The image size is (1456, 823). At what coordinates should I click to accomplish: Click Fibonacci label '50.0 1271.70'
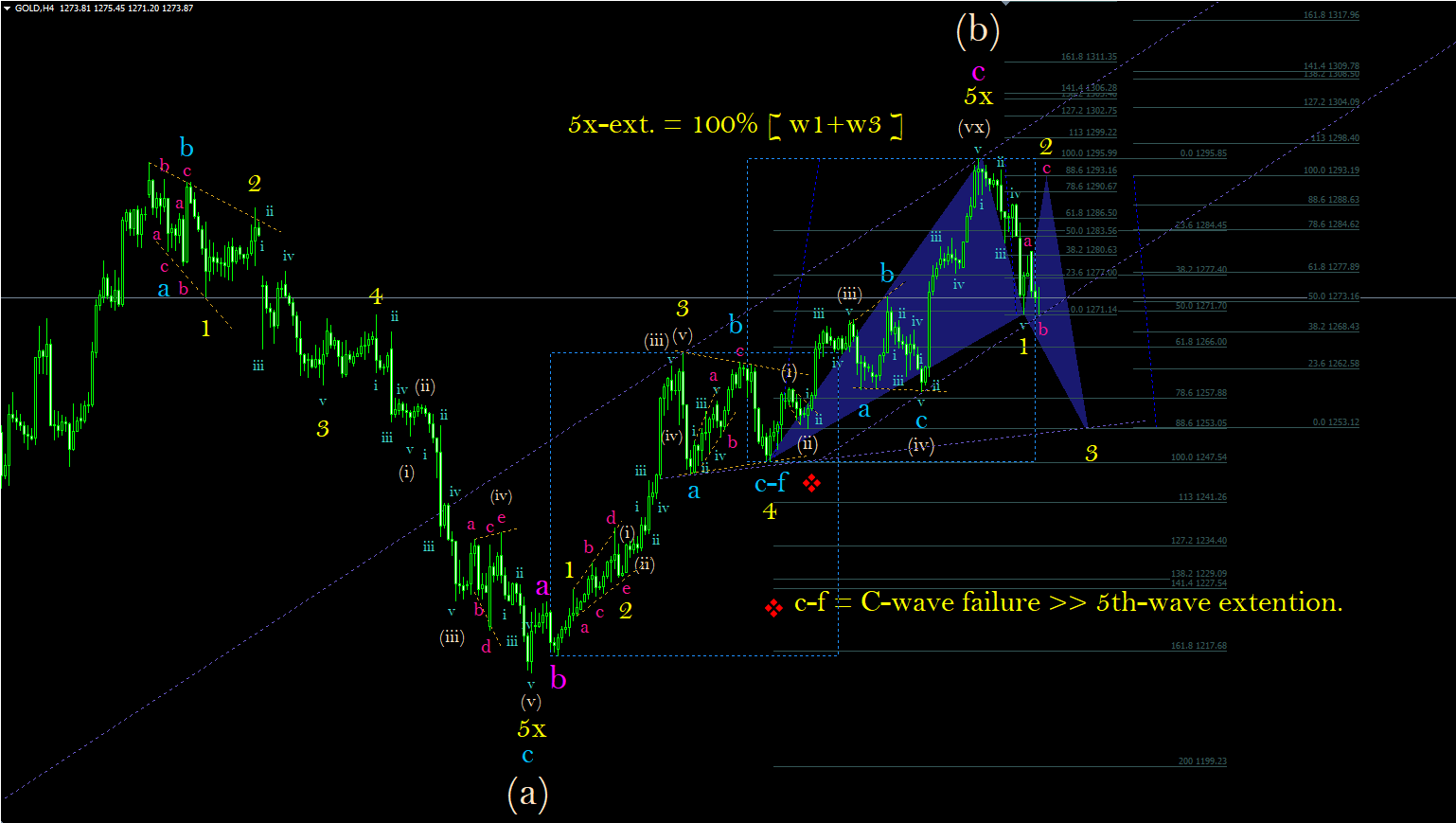1200,306
